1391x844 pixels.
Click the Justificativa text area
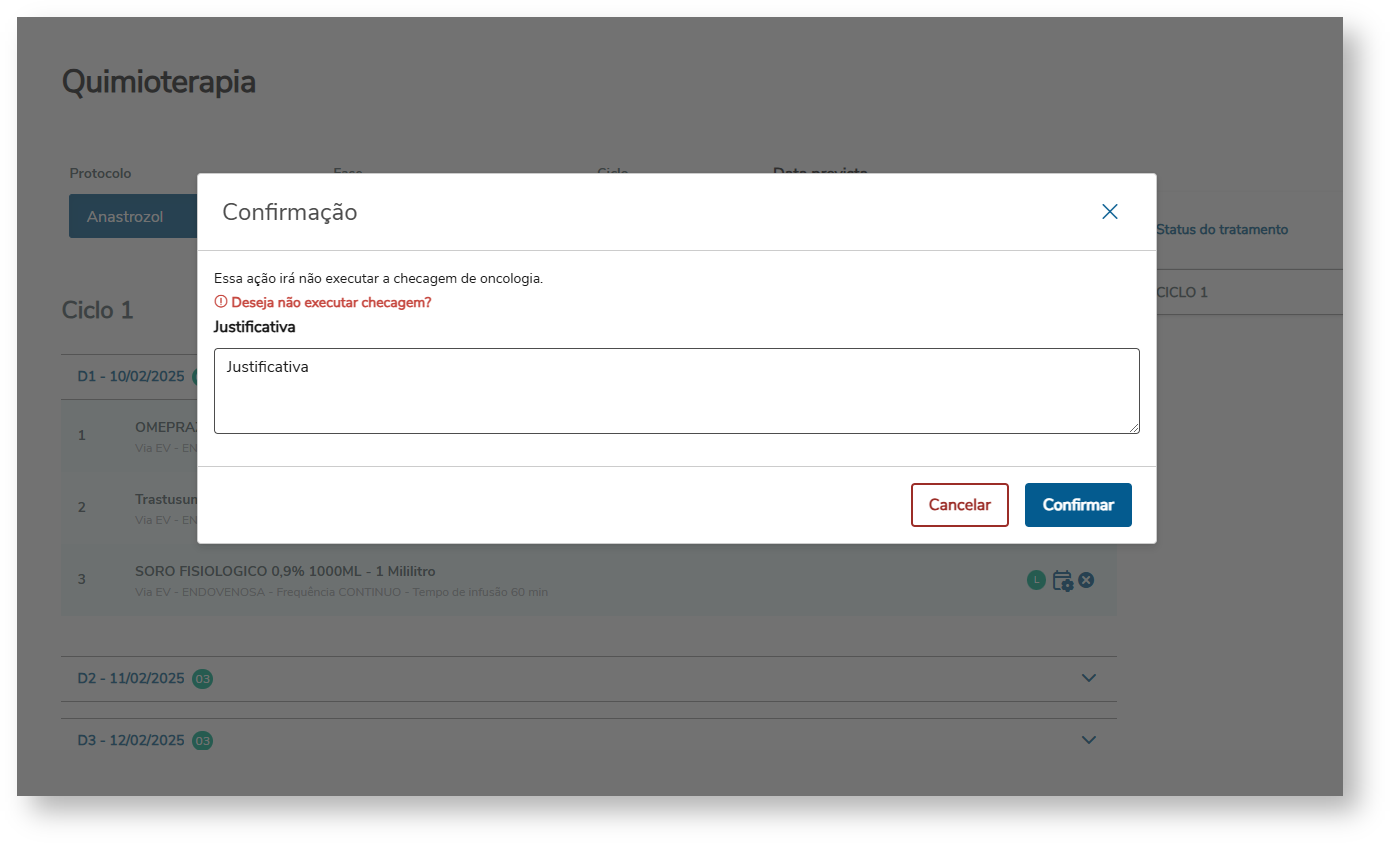(676, 391)
